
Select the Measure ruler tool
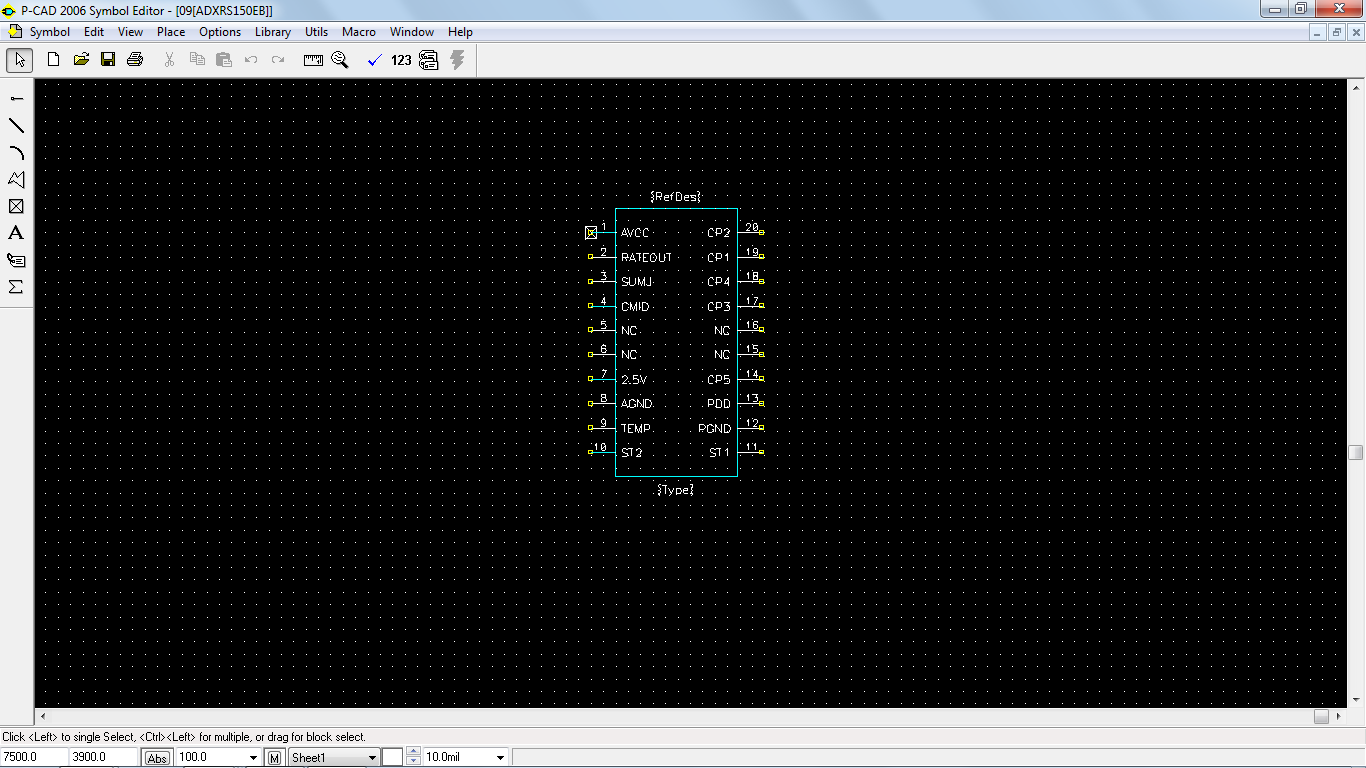[313, 60]
